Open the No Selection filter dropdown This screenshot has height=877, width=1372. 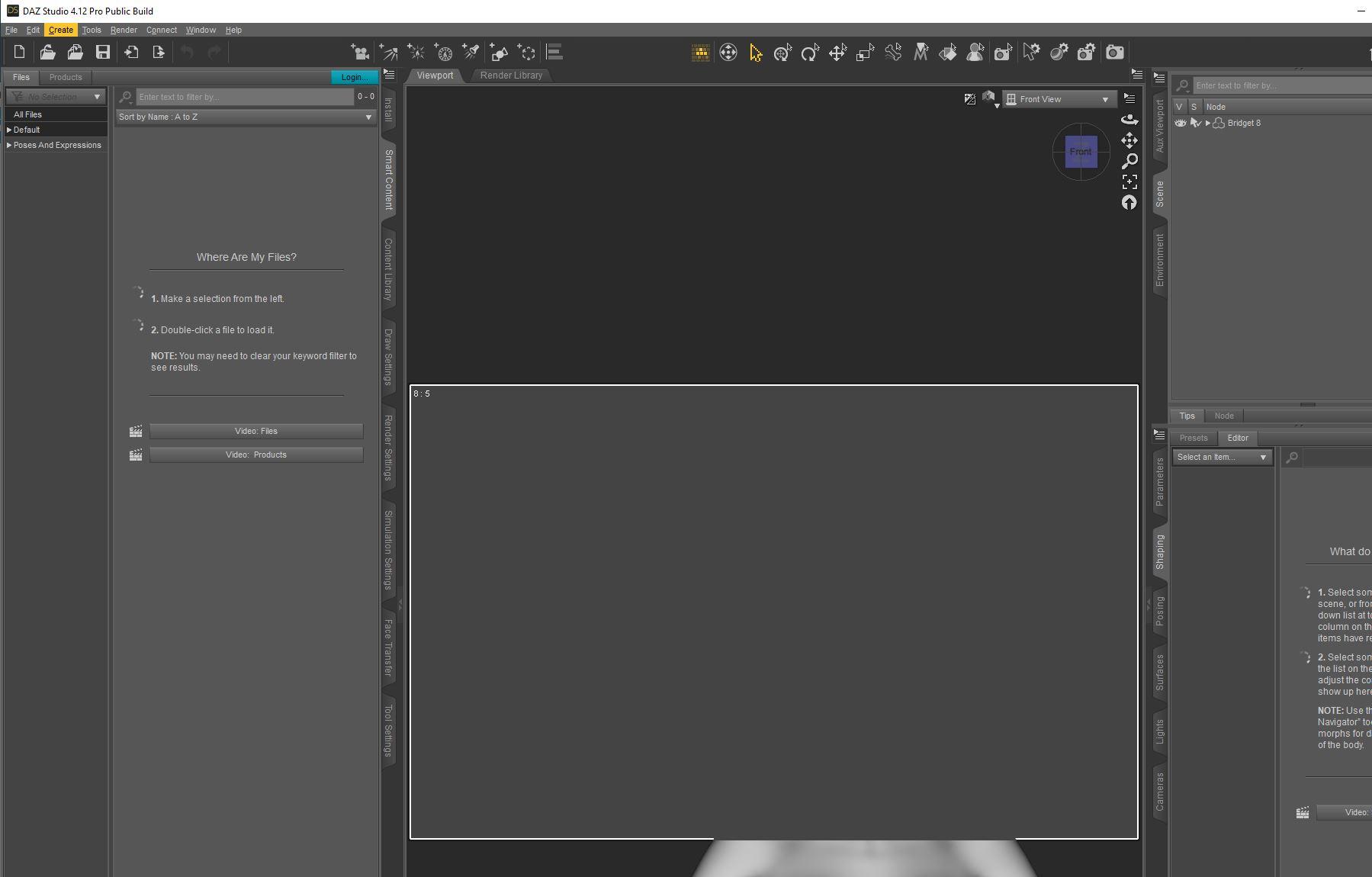(55, 97)
